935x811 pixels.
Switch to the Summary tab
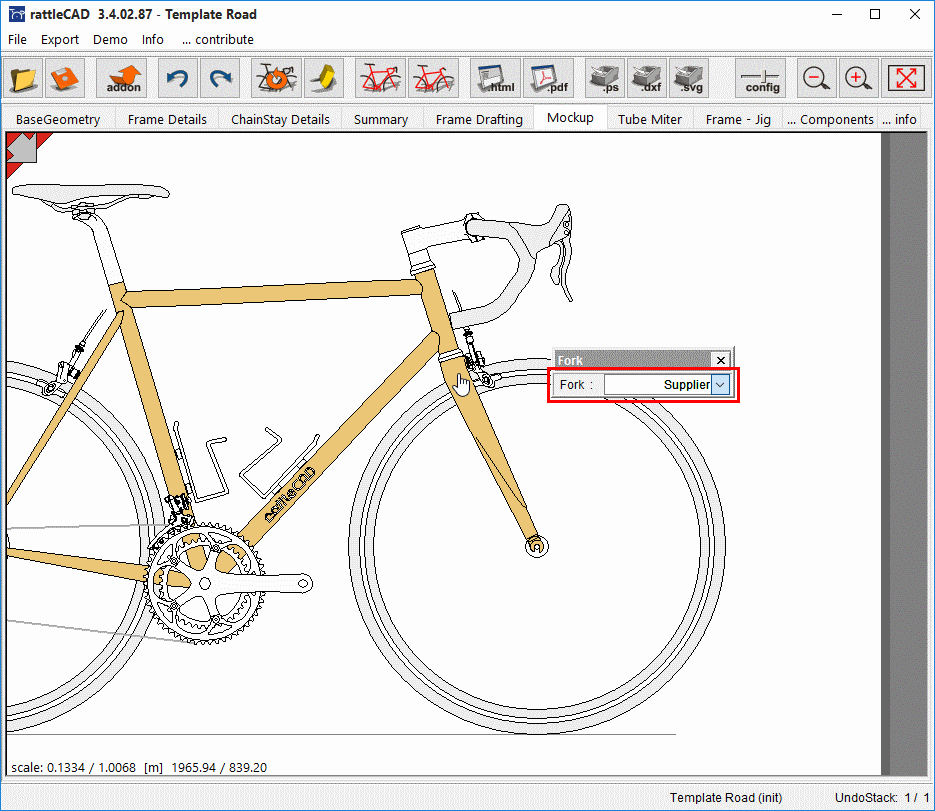coord(381,119)
